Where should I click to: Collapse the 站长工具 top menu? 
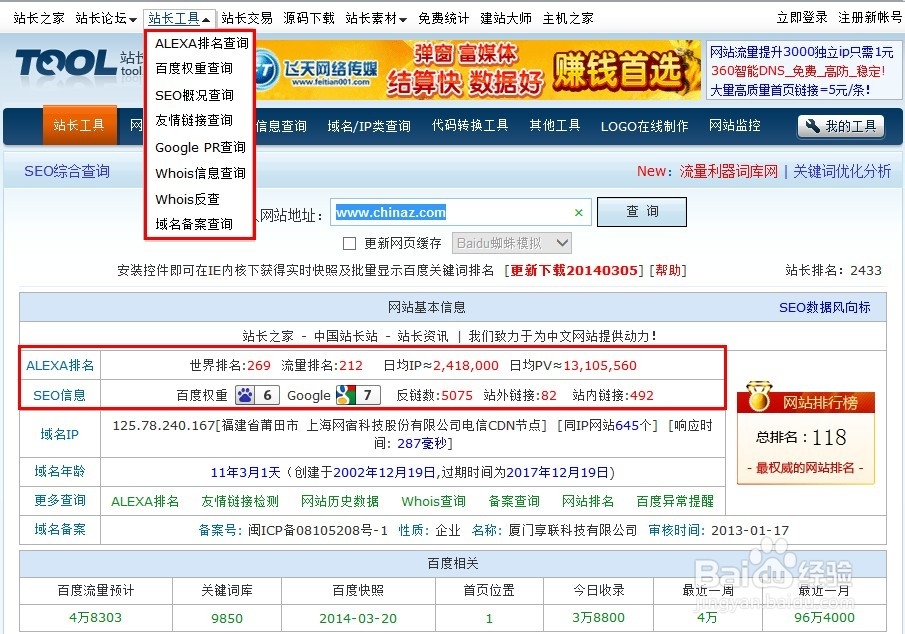pos(179,18)
